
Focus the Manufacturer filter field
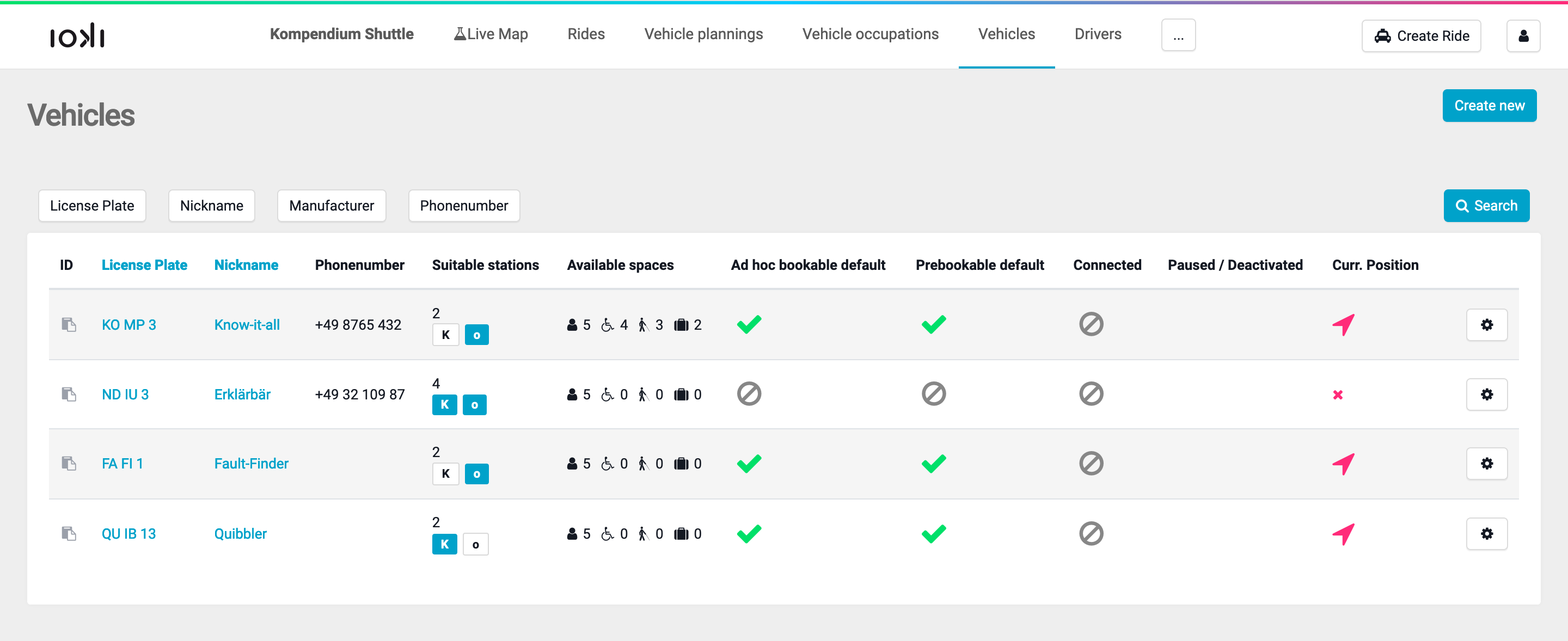click(x=331, y=206)
